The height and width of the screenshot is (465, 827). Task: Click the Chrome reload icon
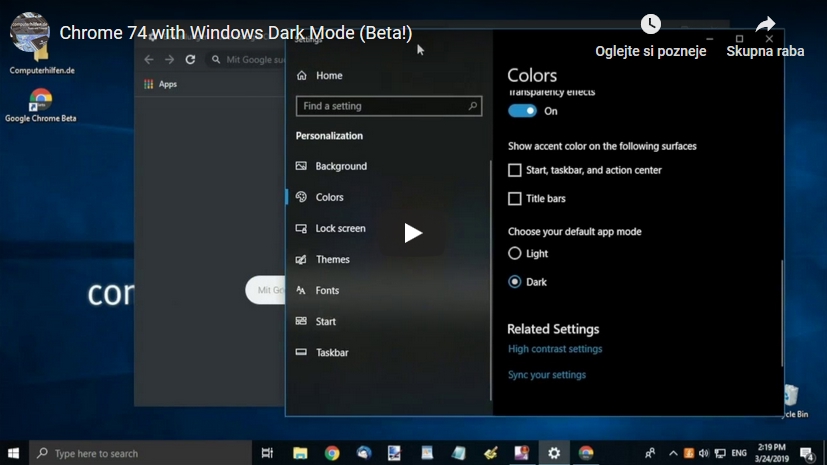pos(190,60)
